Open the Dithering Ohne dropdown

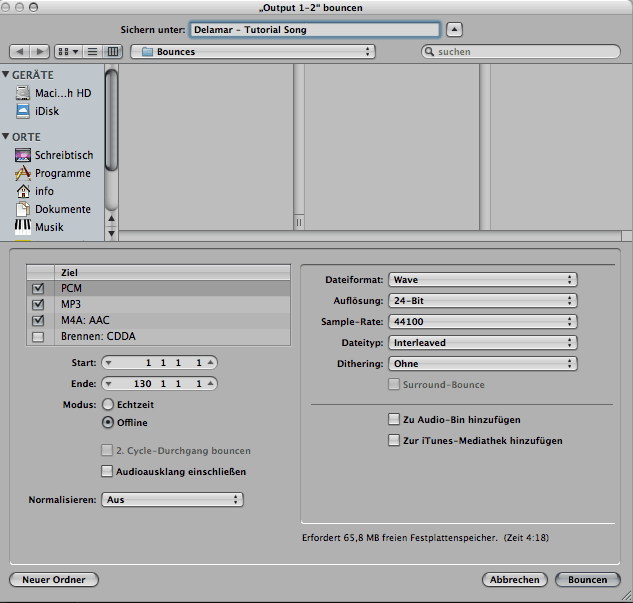pyautogui.click(x=483, y=364)
